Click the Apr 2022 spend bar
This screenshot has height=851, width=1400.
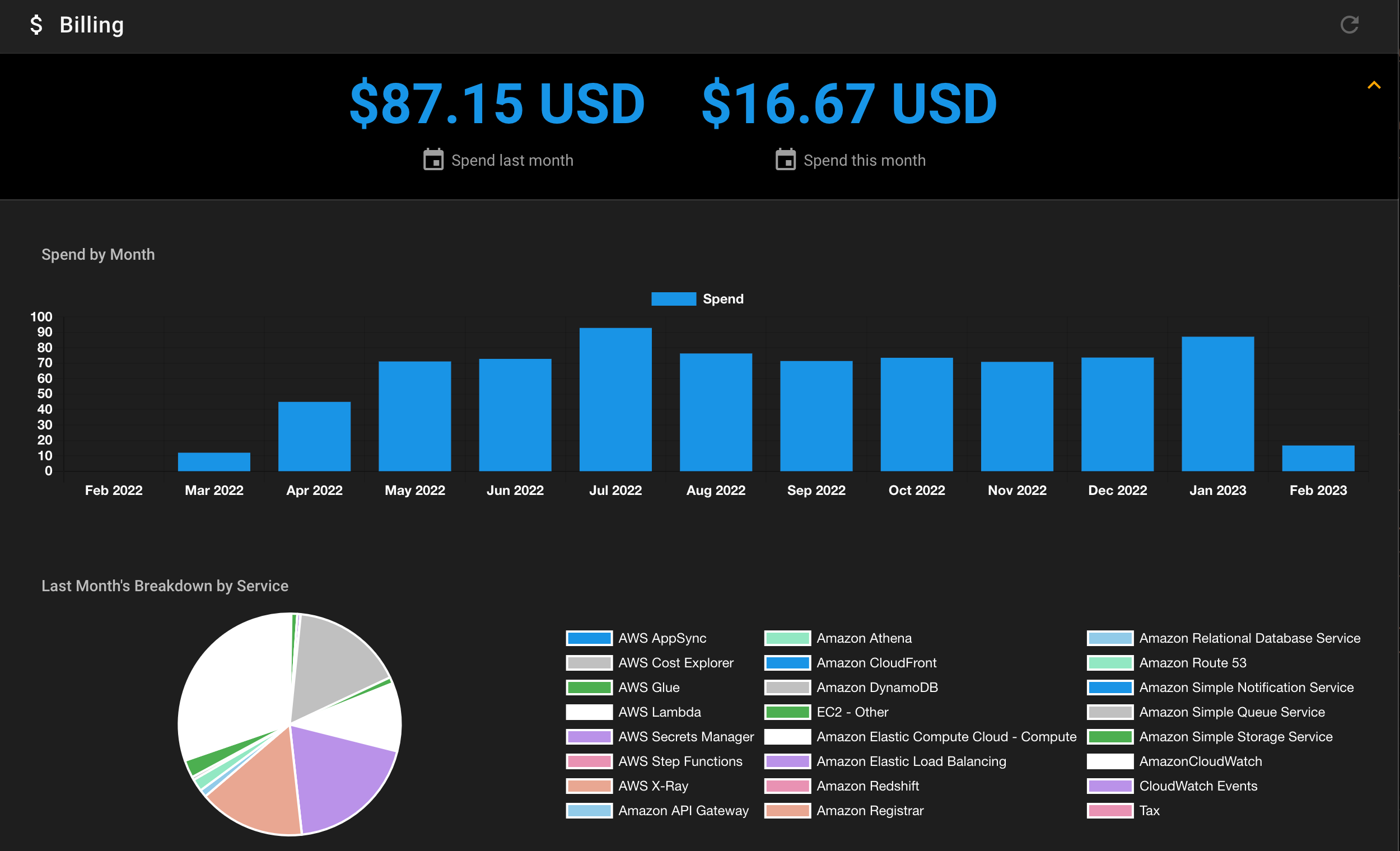point(314,436)
